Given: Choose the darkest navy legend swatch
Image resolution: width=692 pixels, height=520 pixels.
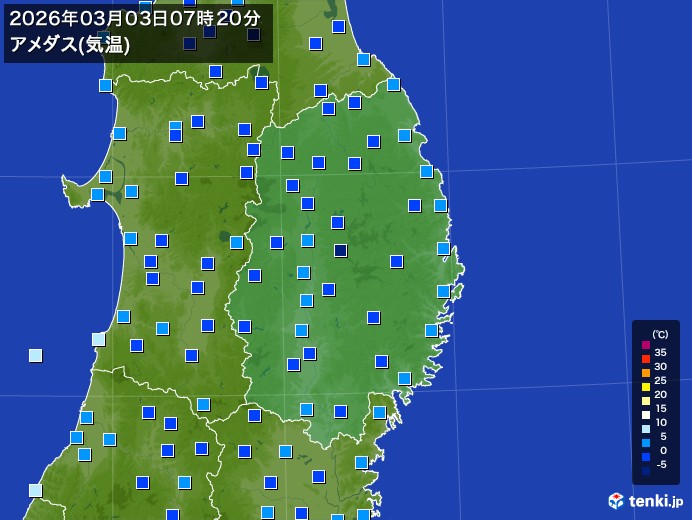Looking at the screenshot, I should [646, 471].
